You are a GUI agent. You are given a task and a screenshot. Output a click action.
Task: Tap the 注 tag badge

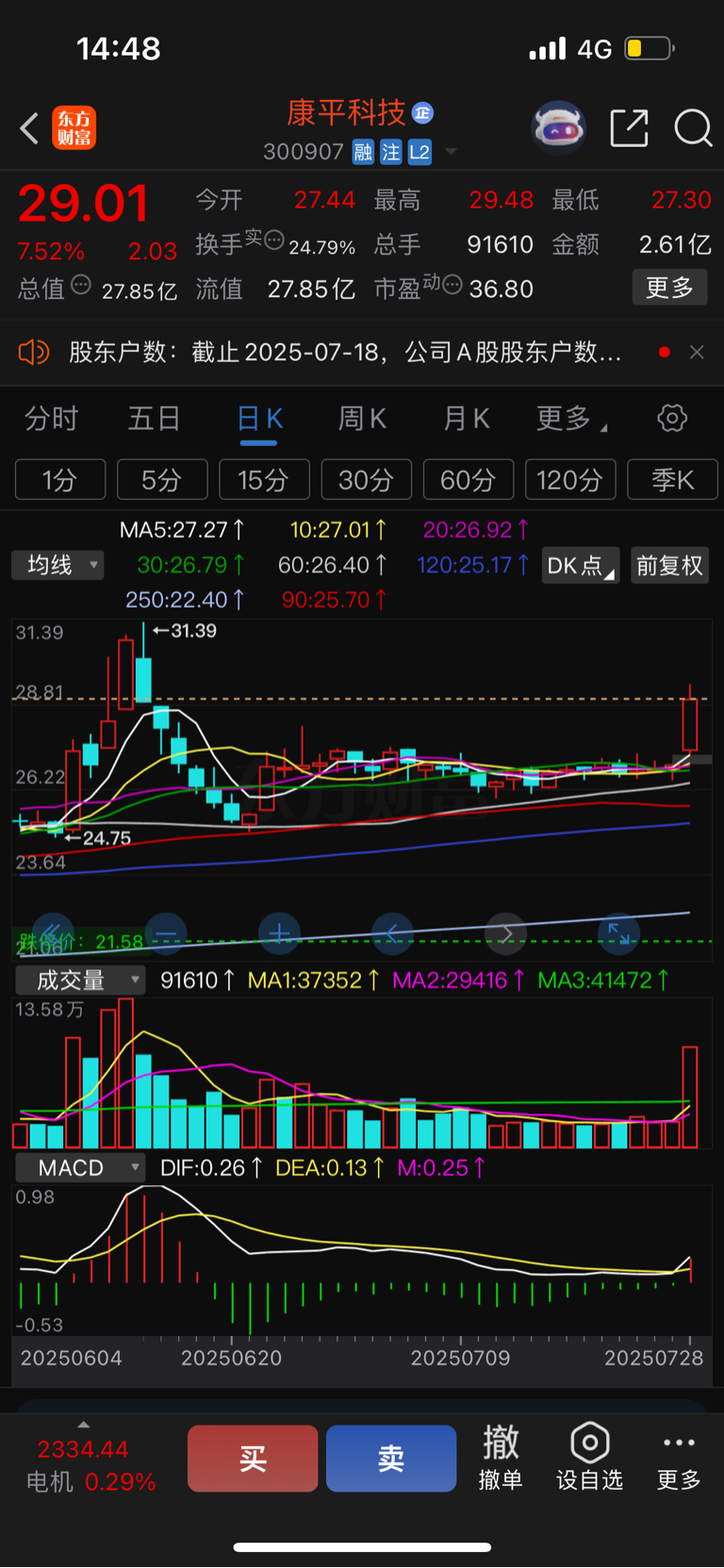click(x=391, y=152)
